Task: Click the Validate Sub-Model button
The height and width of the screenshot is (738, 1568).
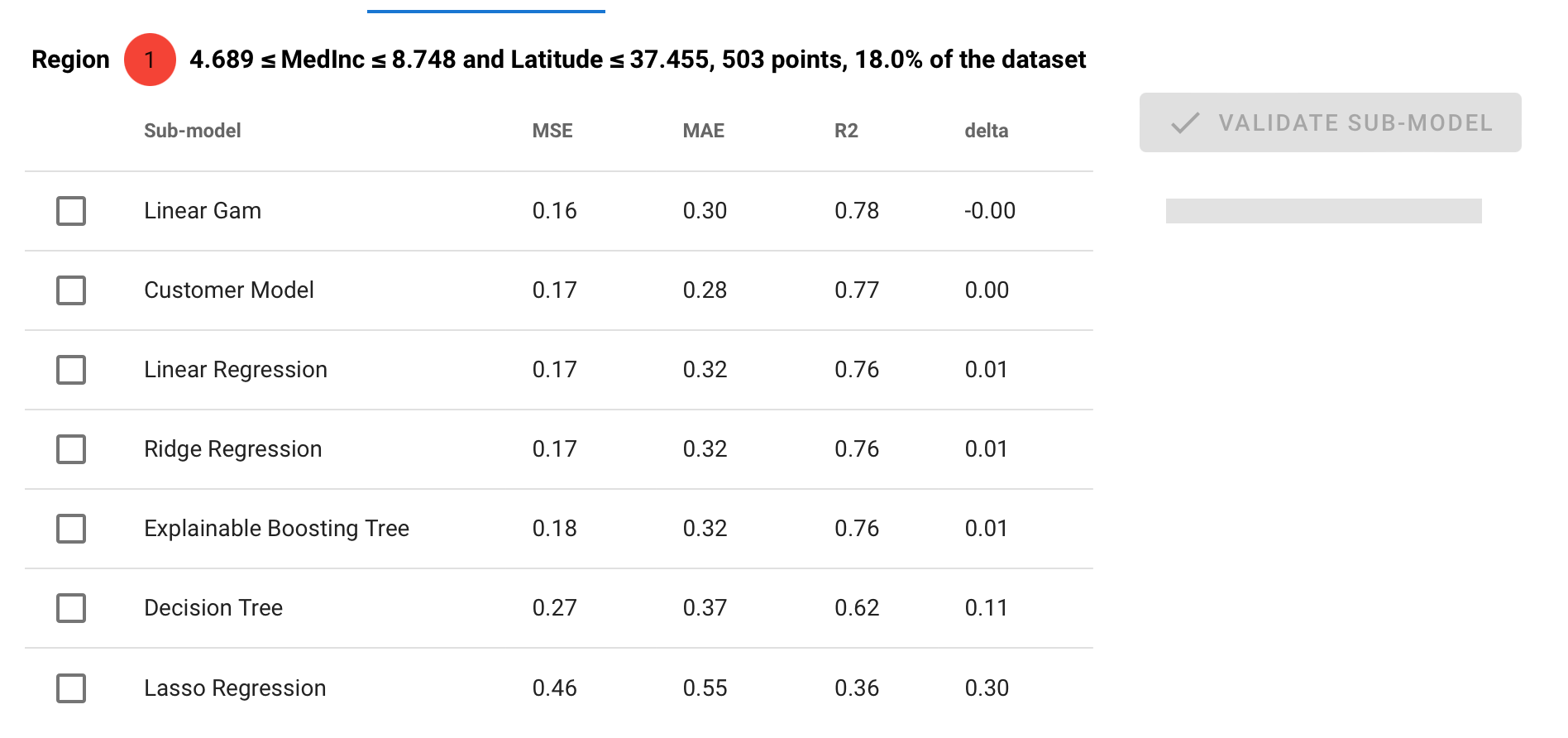Action: (x=1330, y=122)
